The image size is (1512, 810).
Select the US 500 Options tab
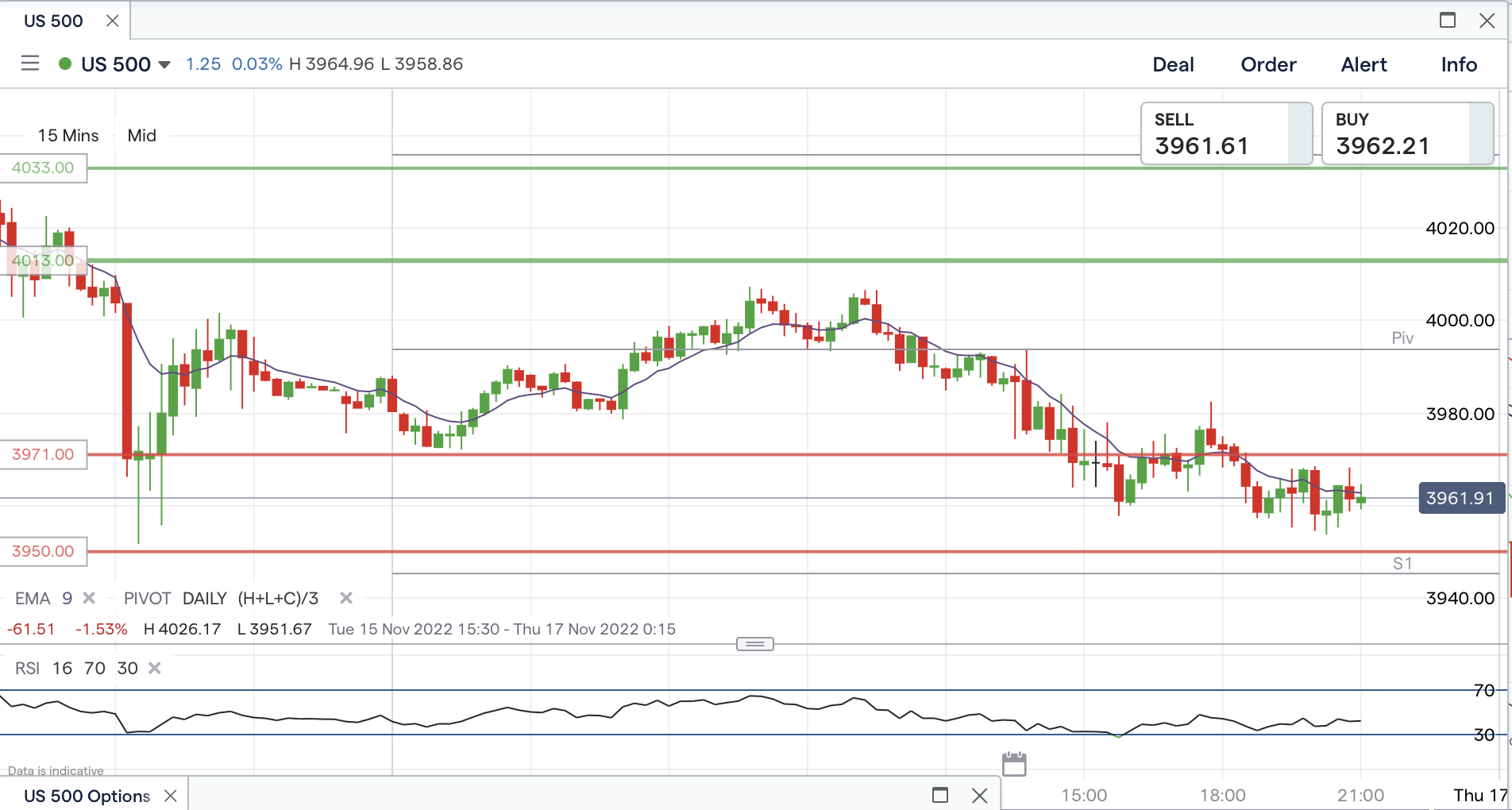(x=87, y=796)
